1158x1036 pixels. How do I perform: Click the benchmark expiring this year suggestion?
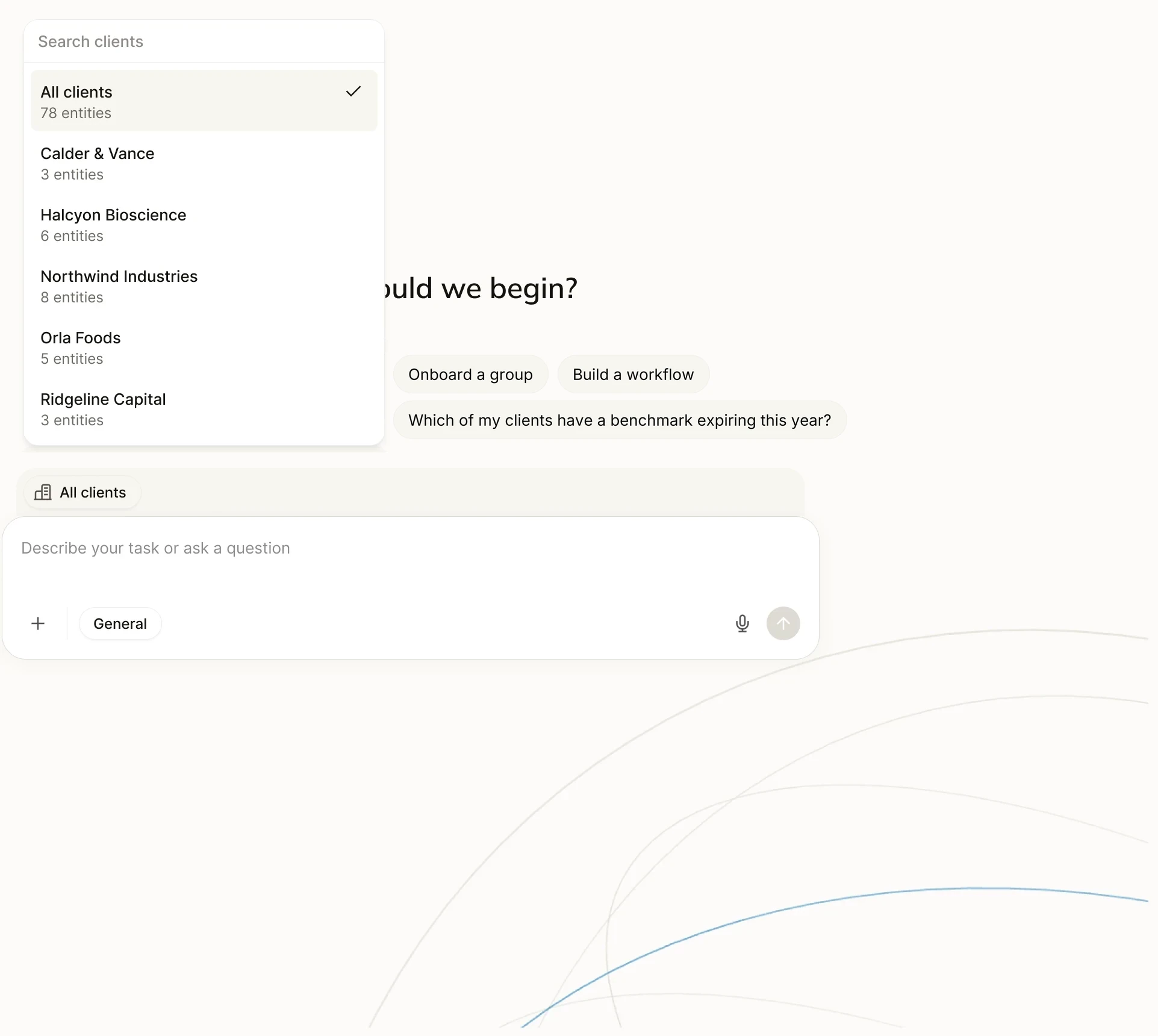coord(620,420)
